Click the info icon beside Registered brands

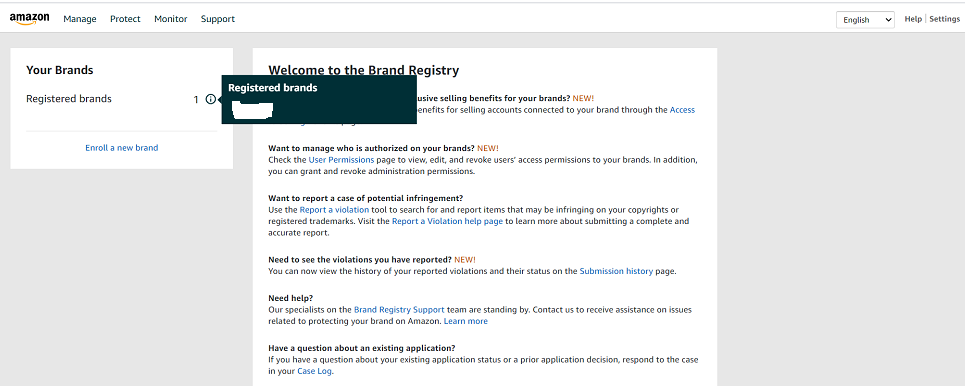coord(210,99)
